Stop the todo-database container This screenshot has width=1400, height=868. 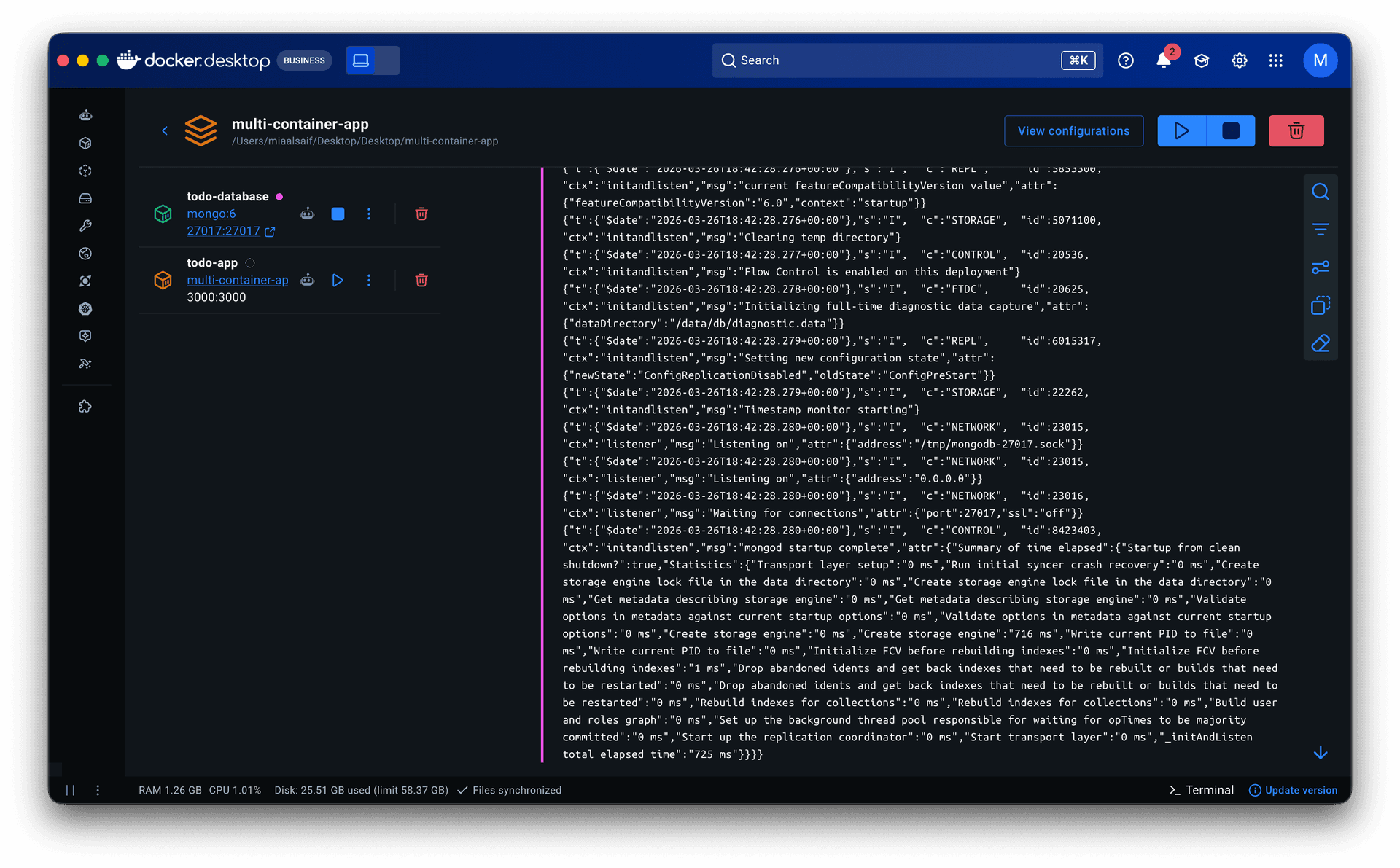point(338,214)
